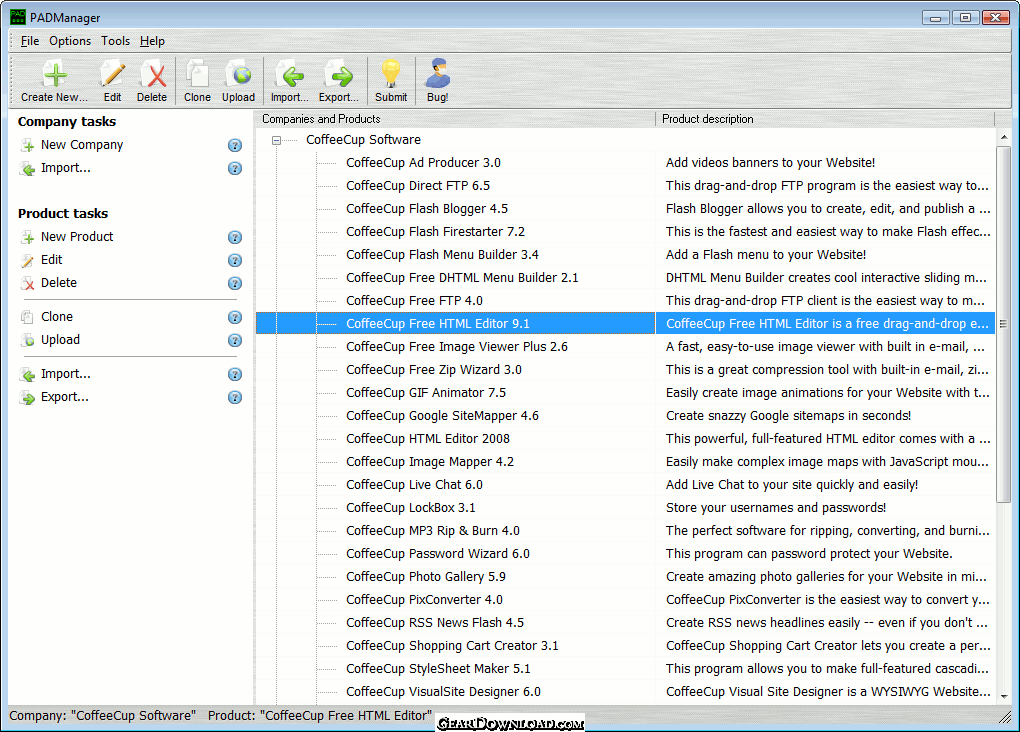Select CoffeeCup Google SiteMapper 4.6

pos(442,416)
